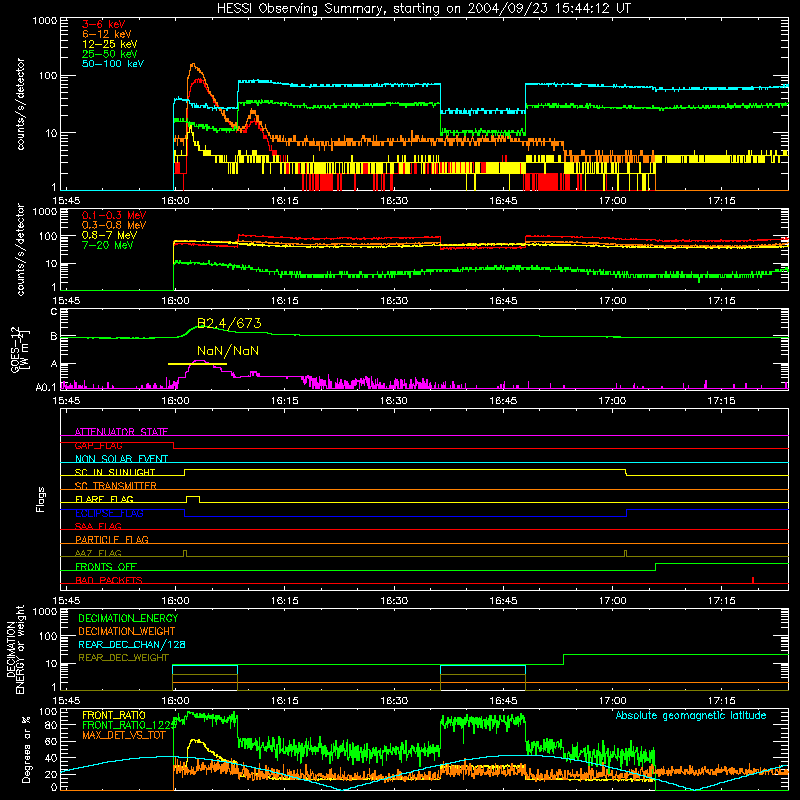Screen dimensions: 800x800
Task: Click the 16:15 tick label under the decimation panel
Action: (284, 701)
